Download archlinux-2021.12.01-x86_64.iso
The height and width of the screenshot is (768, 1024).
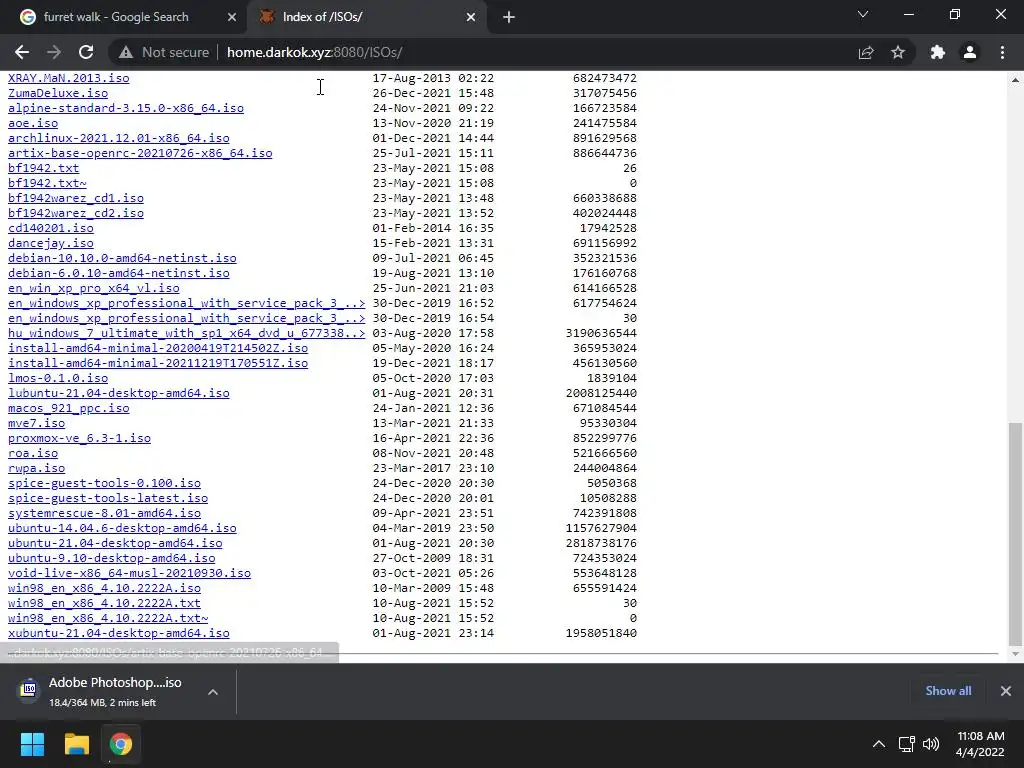click(119, 138)
